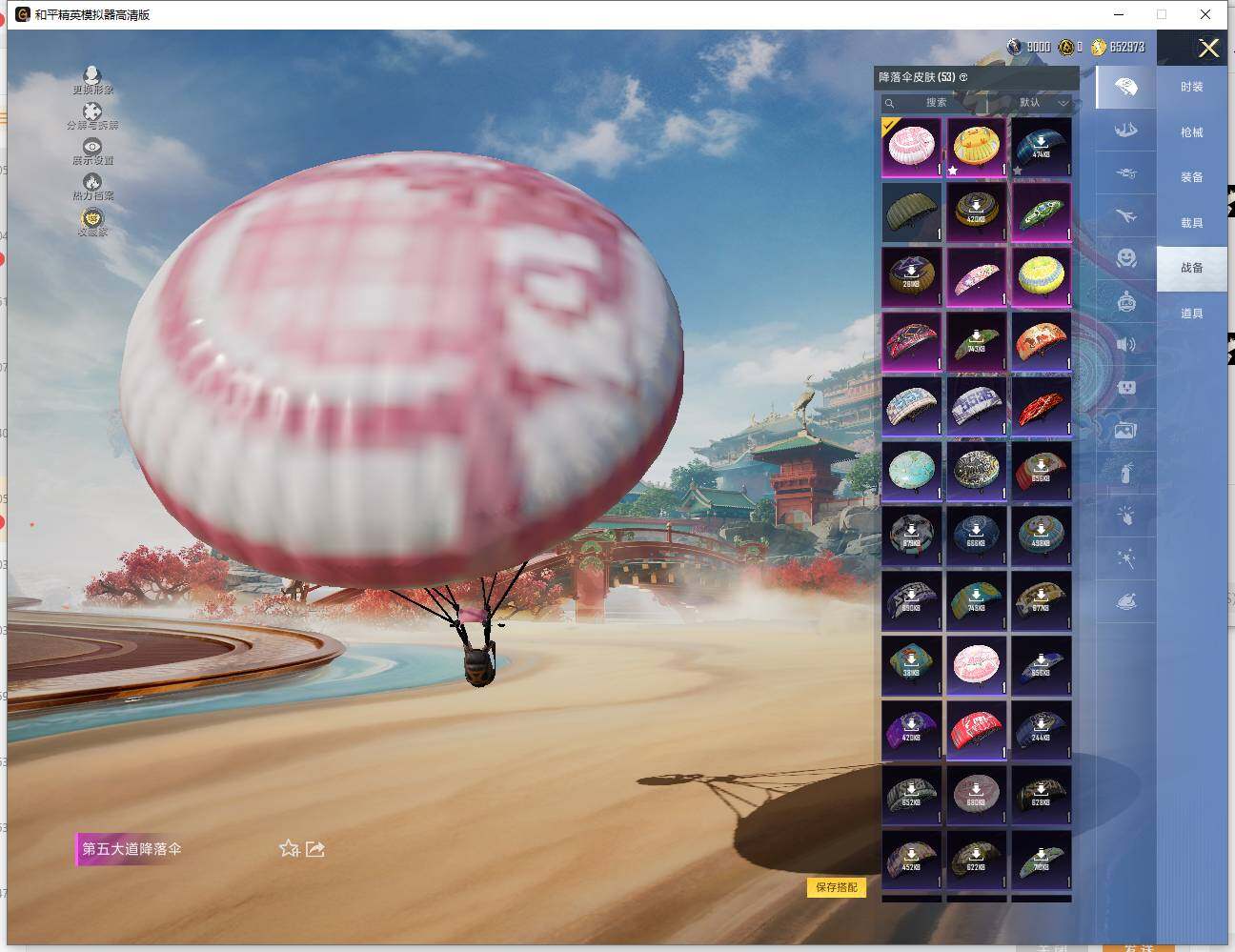
Task: Select the smiley emote category icon
Action: tap(1125, 258)
